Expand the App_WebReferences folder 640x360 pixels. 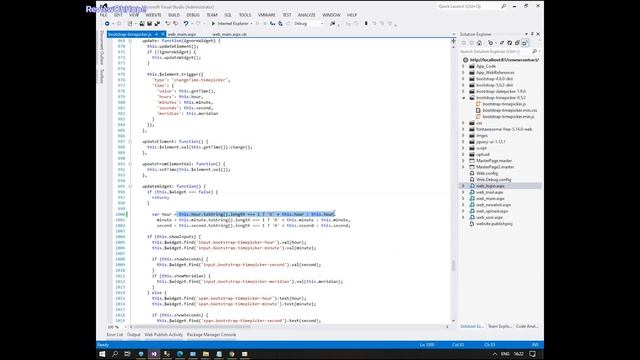point(463,72)
